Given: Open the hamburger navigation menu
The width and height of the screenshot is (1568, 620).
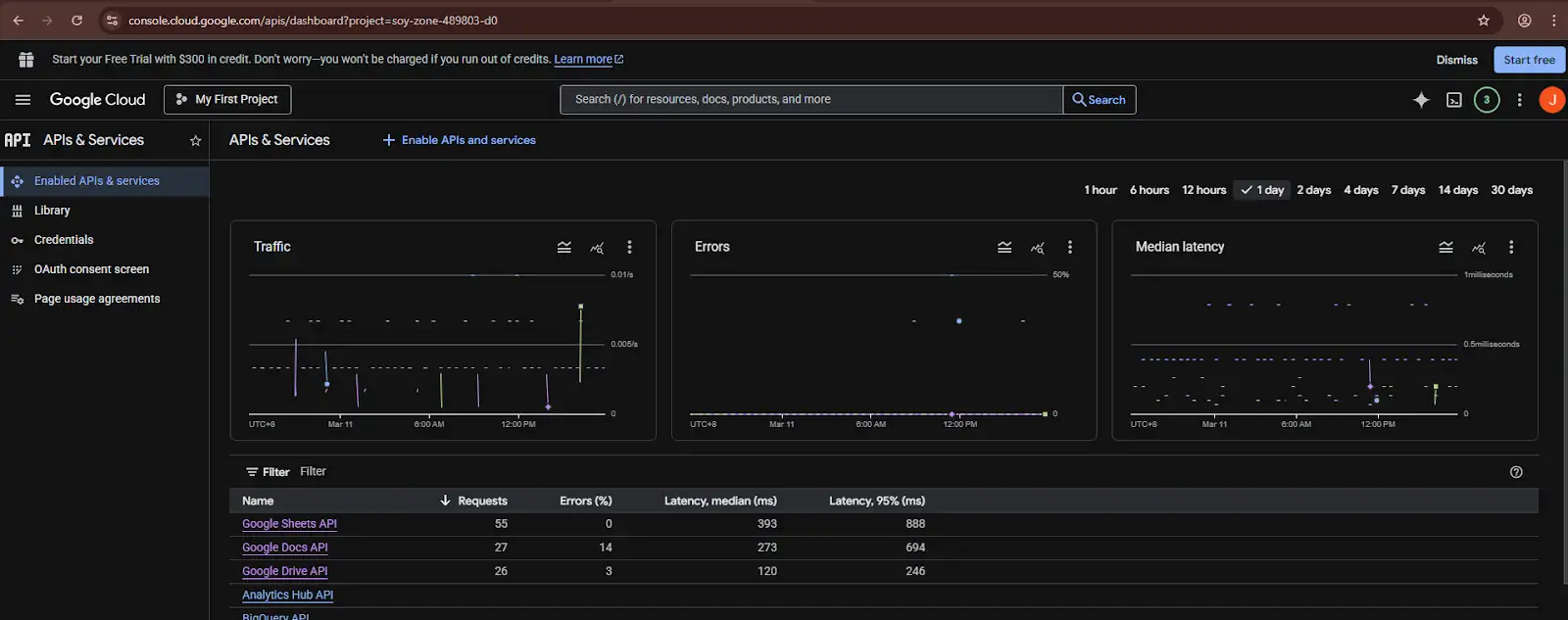Looking at the screenshot, I should 23,100.
